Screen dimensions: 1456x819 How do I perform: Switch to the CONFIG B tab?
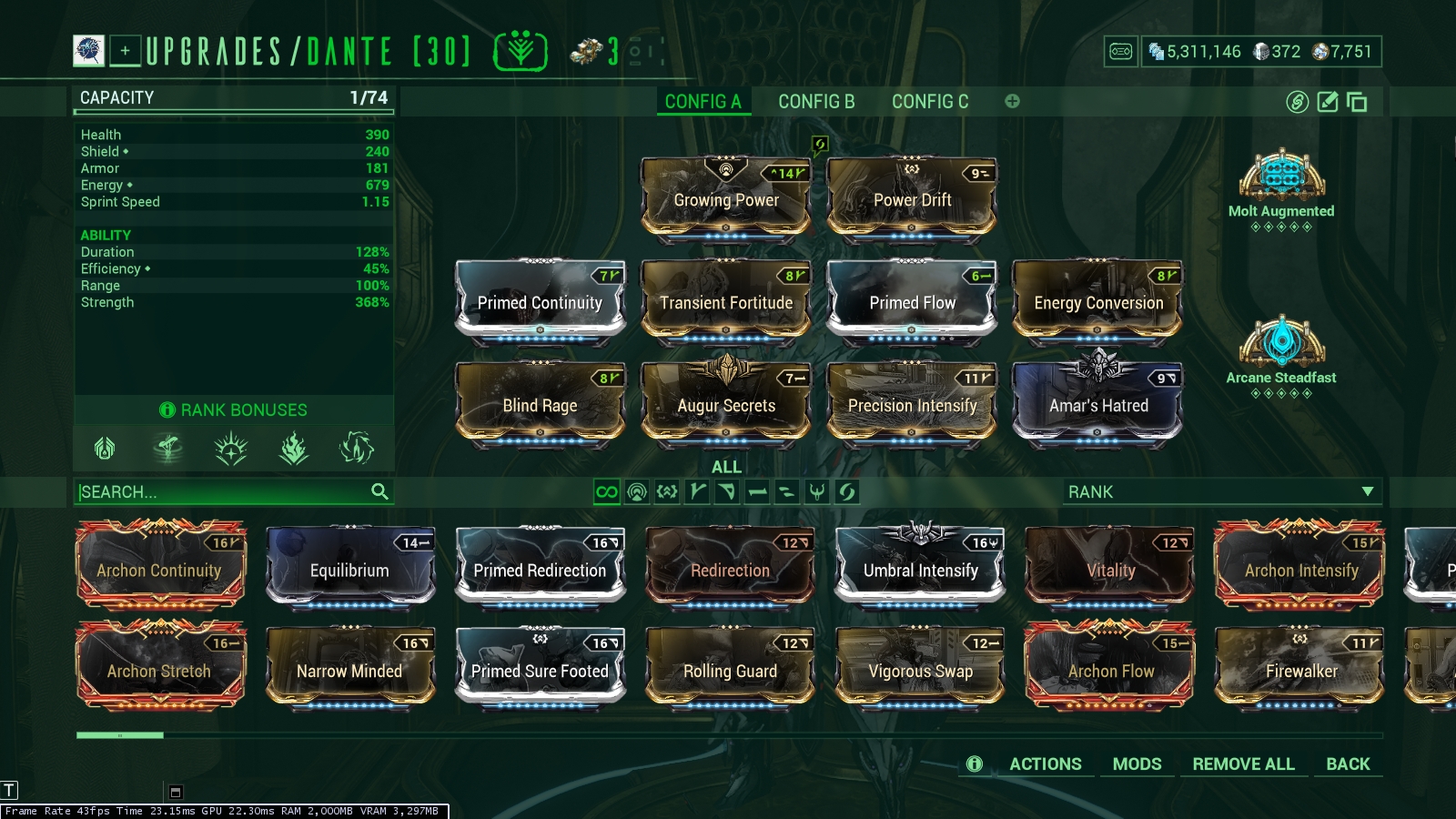tap(816, 102)
